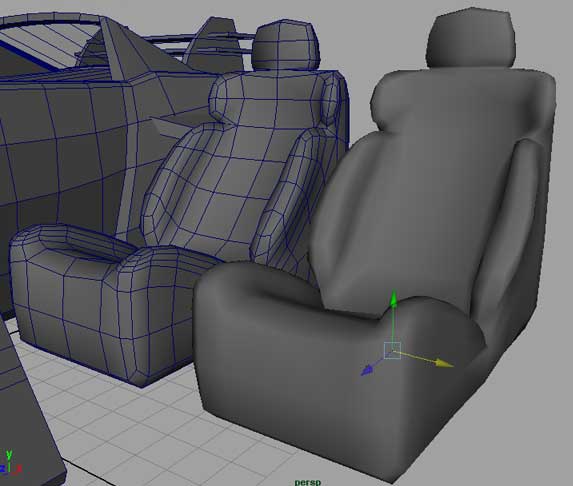The width and height of the screenshot is (573, 486).
Task: Click the XYZ axis orientation indicator
Action: pos(10,463)
